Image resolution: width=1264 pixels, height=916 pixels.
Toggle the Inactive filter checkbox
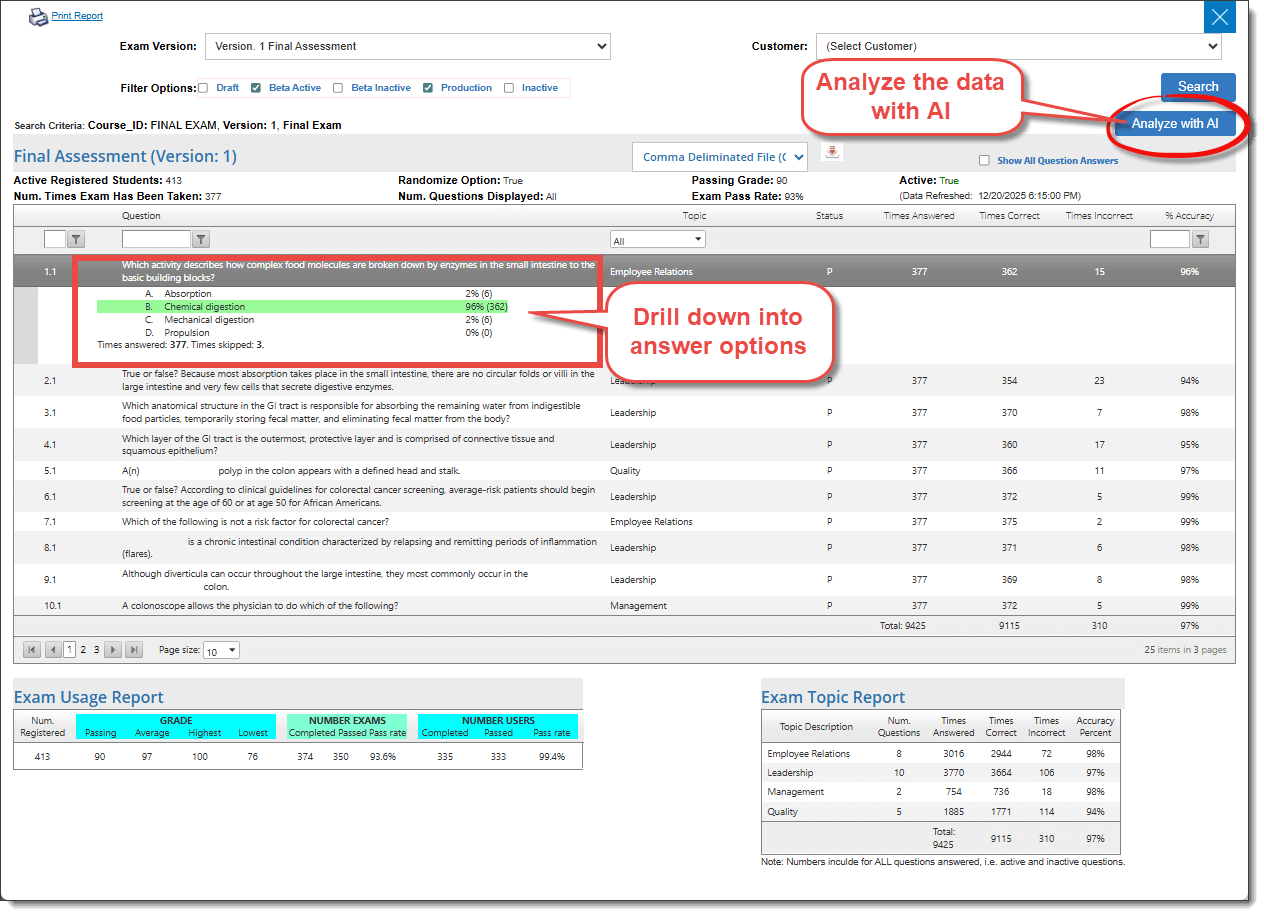coord(509,88)
